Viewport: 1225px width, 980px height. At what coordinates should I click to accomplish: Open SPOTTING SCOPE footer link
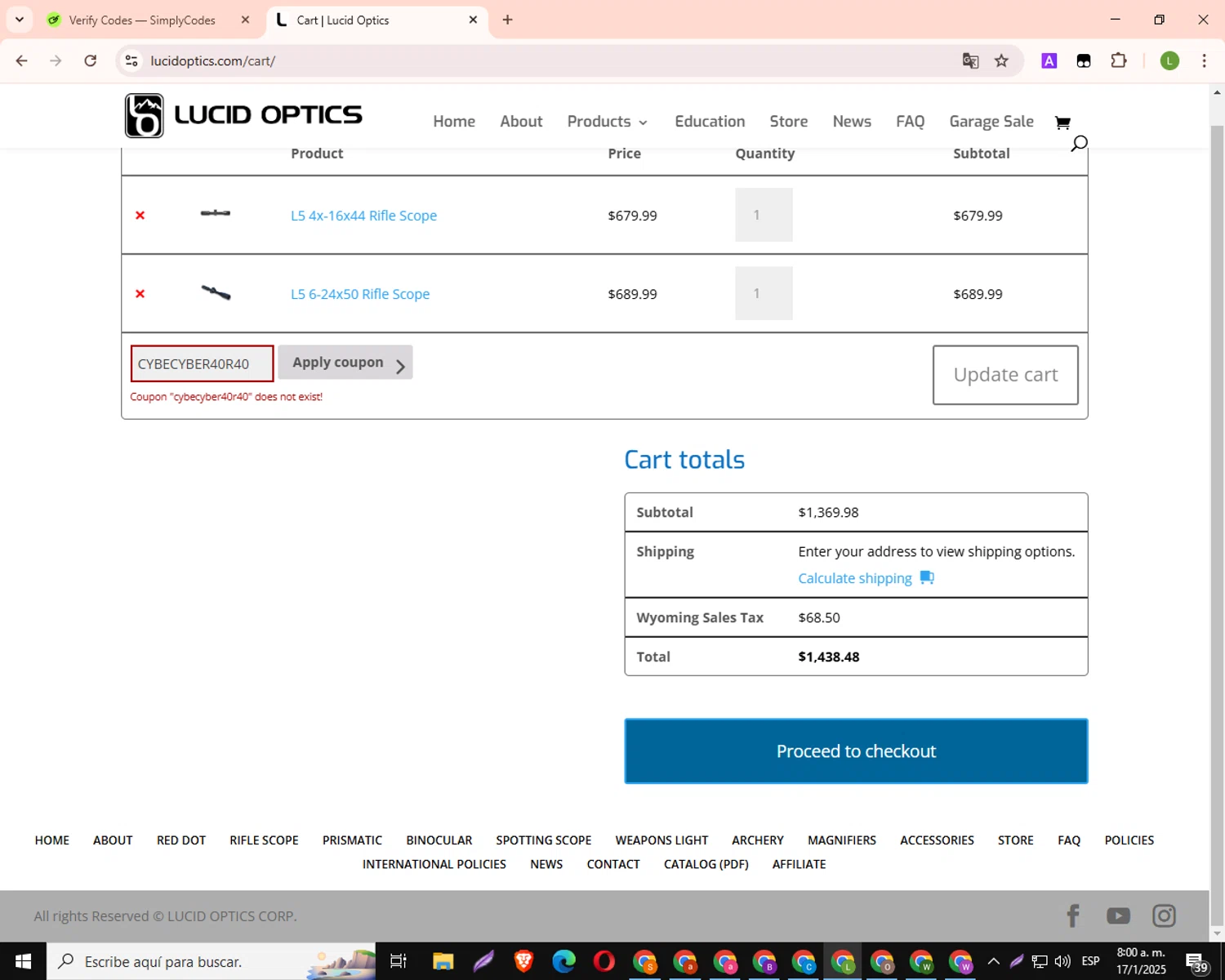click(544, 840)
